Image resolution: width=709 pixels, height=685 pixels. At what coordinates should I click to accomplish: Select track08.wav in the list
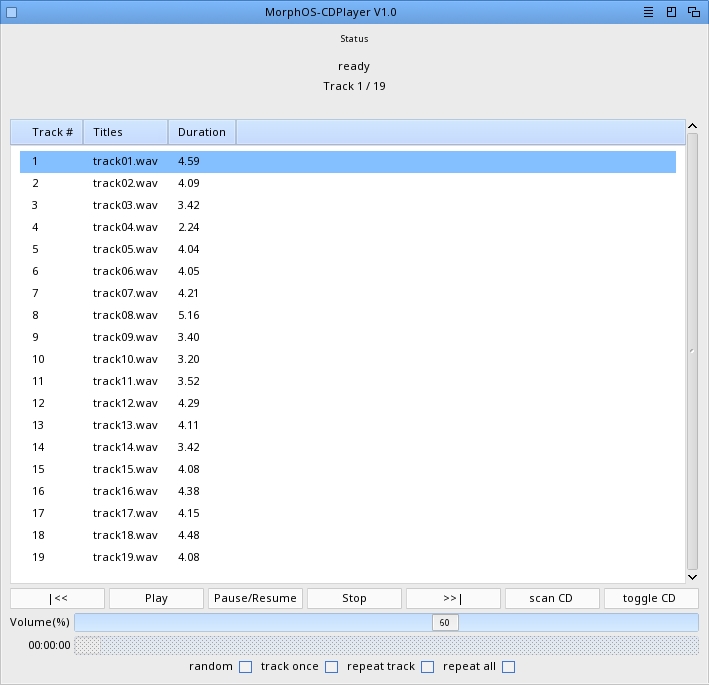348,315
